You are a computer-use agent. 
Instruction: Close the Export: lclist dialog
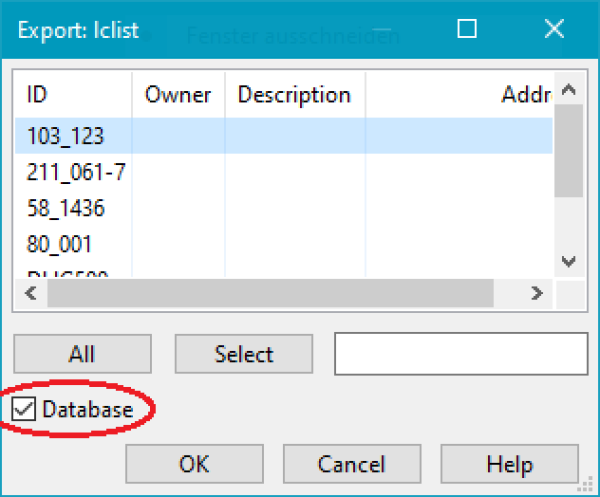553,29
